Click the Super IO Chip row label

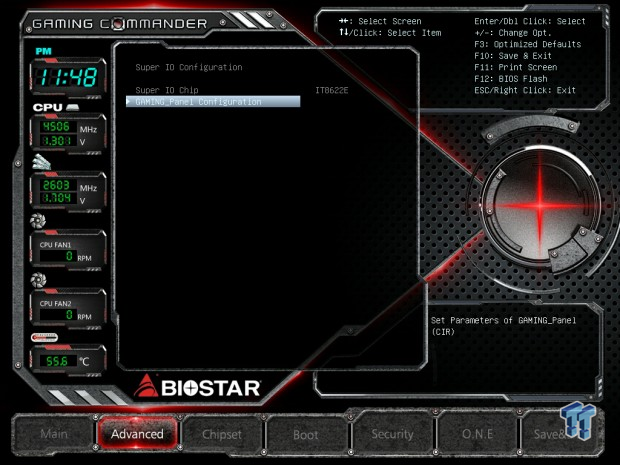coord(167,90)
